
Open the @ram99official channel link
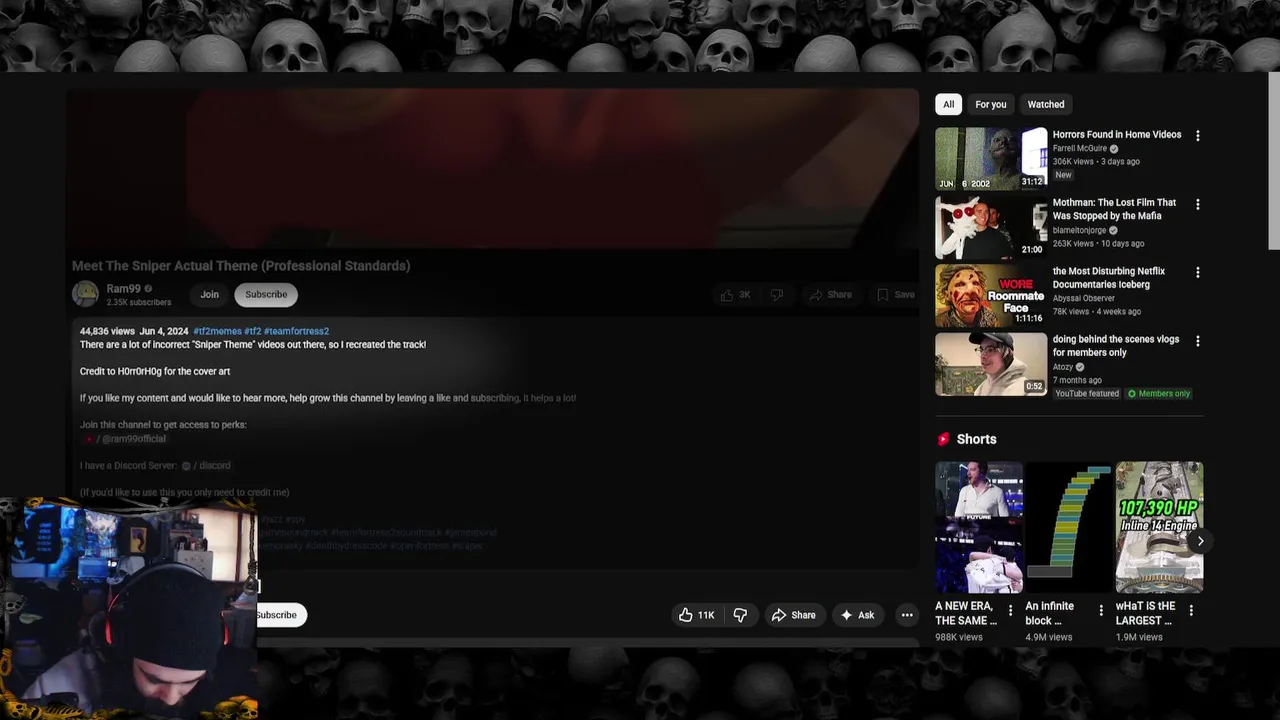pos(126,439)
